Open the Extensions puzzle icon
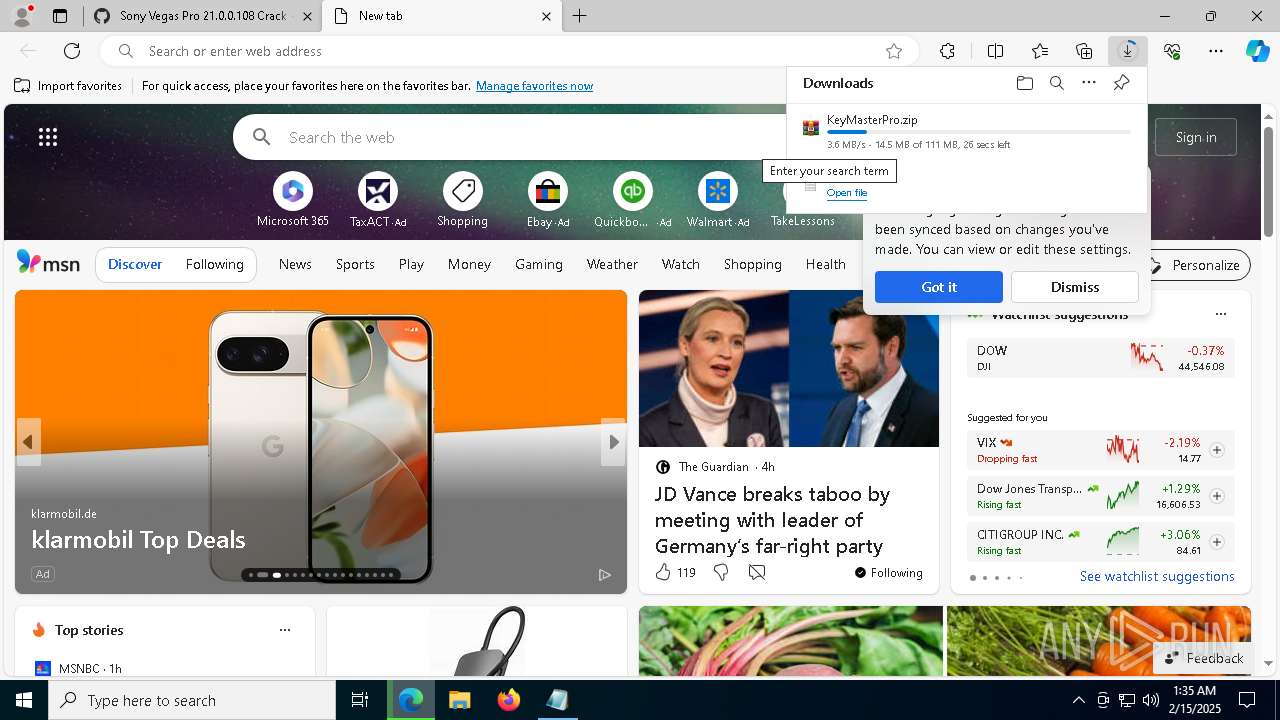 click(x=947, y=51)
